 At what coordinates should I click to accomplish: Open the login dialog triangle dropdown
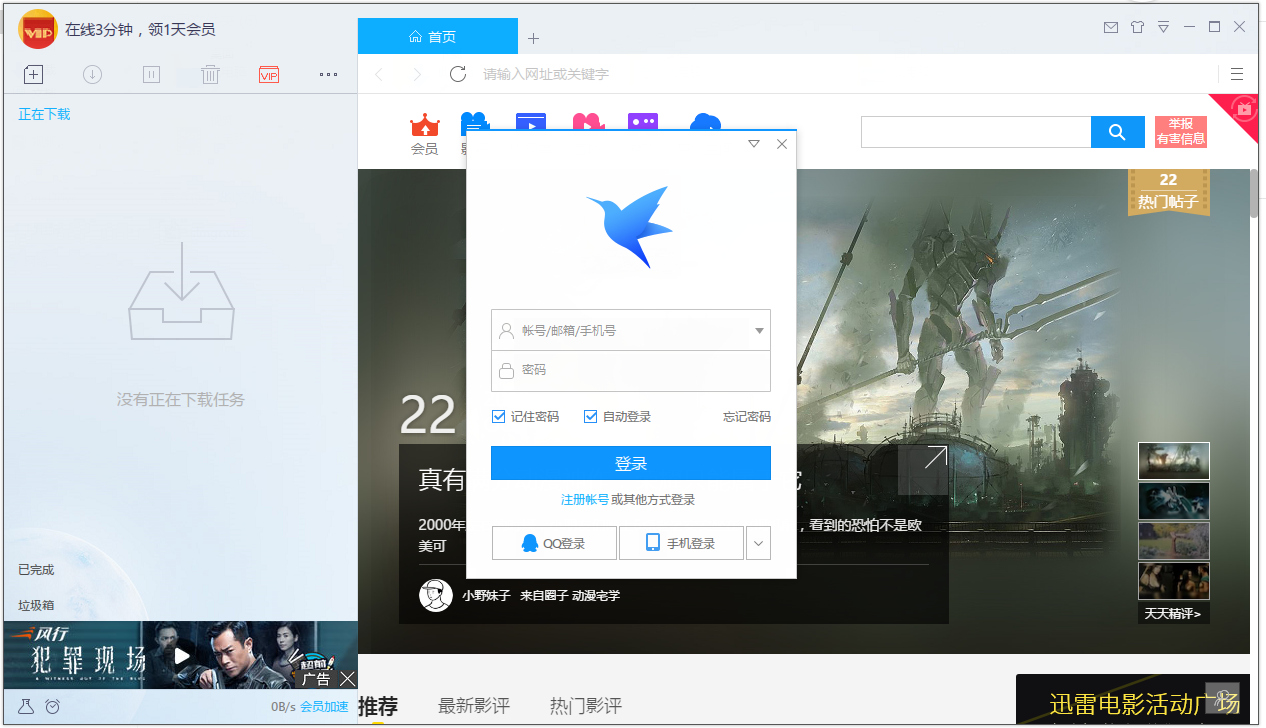pos(753,143)
